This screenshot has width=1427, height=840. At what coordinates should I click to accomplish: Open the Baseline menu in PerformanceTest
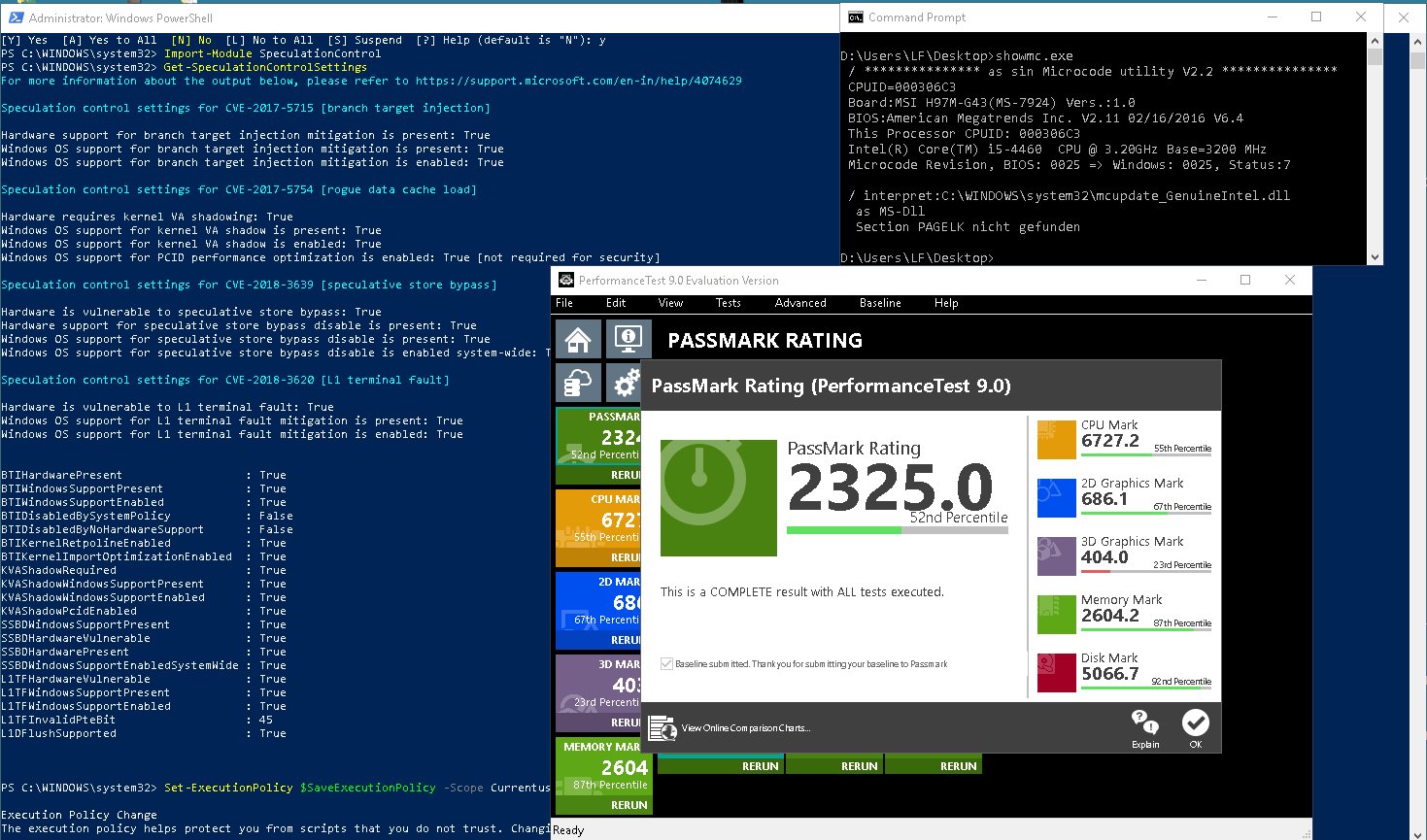coord(880,303)
